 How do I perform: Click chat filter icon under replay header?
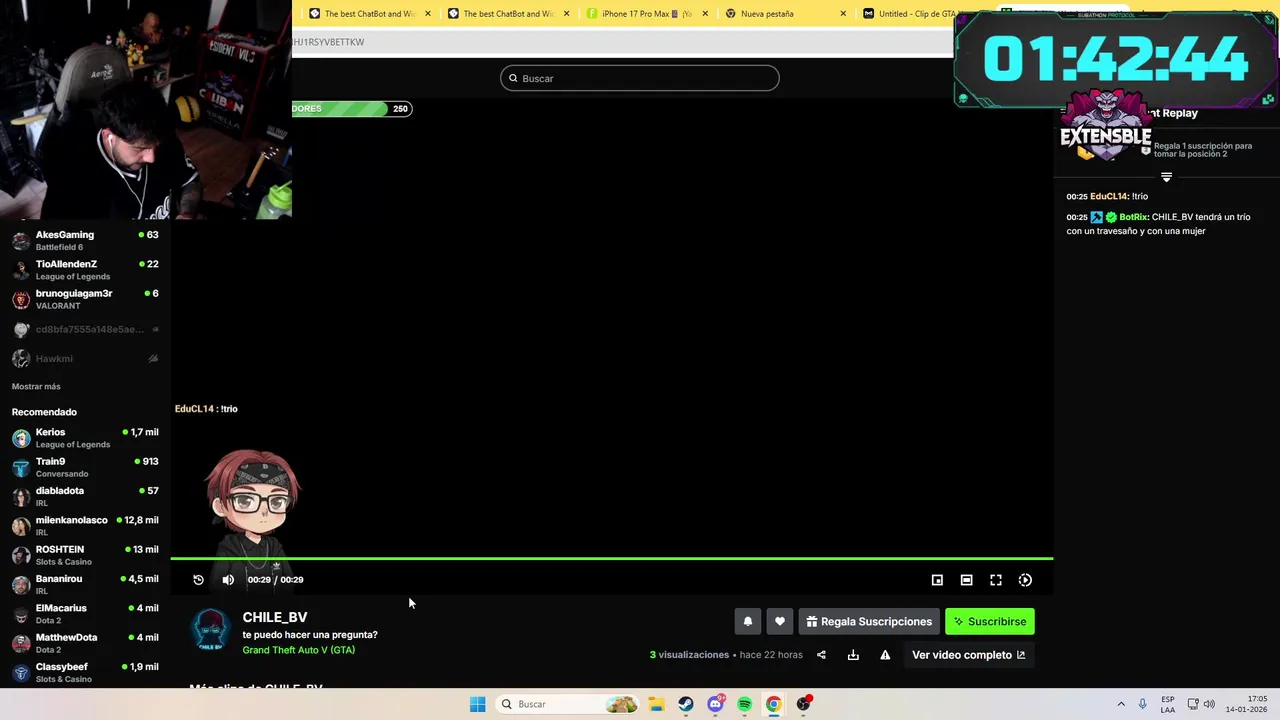1166,177
